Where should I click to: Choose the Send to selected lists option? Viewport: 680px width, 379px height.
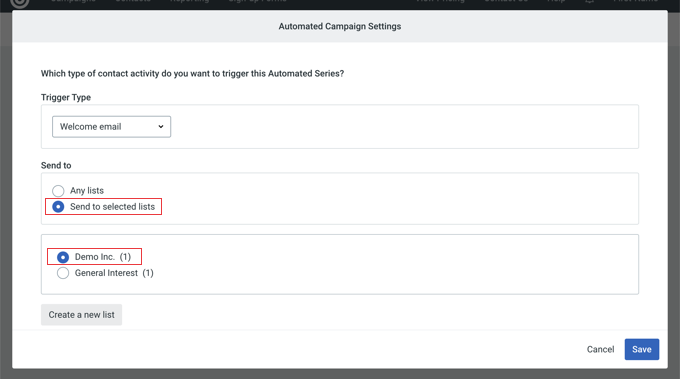(58, 207)
